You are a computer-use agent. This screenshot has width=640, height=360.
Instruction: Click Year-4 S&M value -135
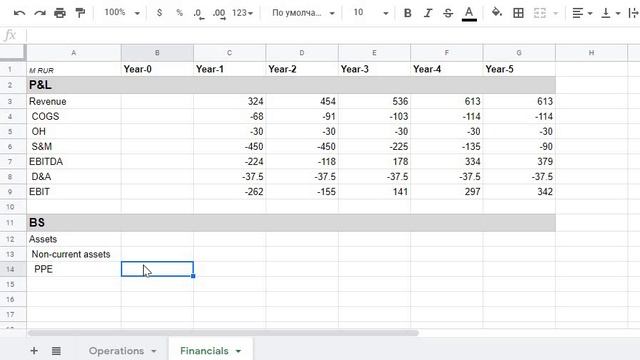pyautogui.click(x=447, y=147)
